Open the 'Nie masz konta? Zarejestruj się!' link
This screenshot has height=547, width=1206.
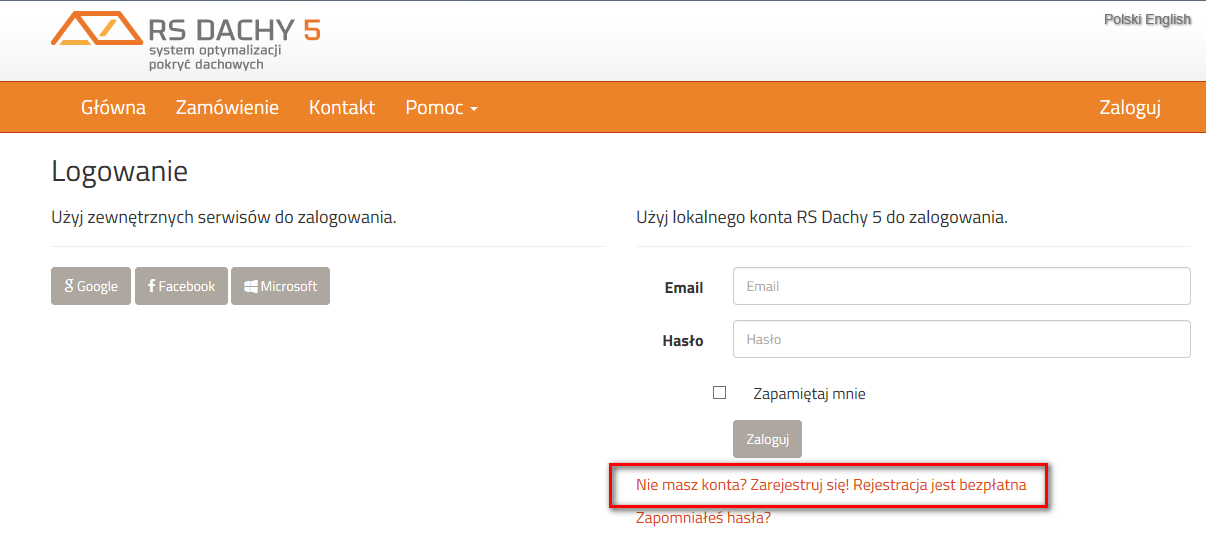coord(830,485)
